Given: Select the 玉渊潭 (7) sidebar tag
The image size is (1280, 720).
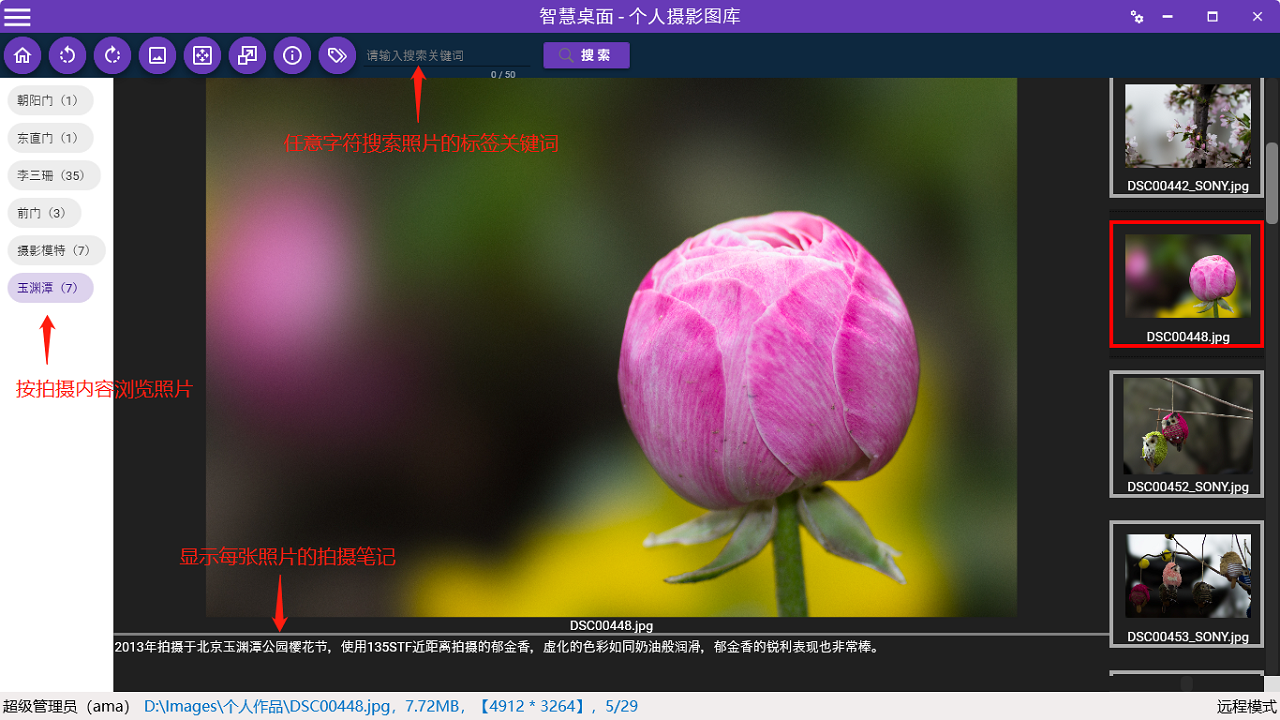Looking at the screenshot, I should [50, 287].
